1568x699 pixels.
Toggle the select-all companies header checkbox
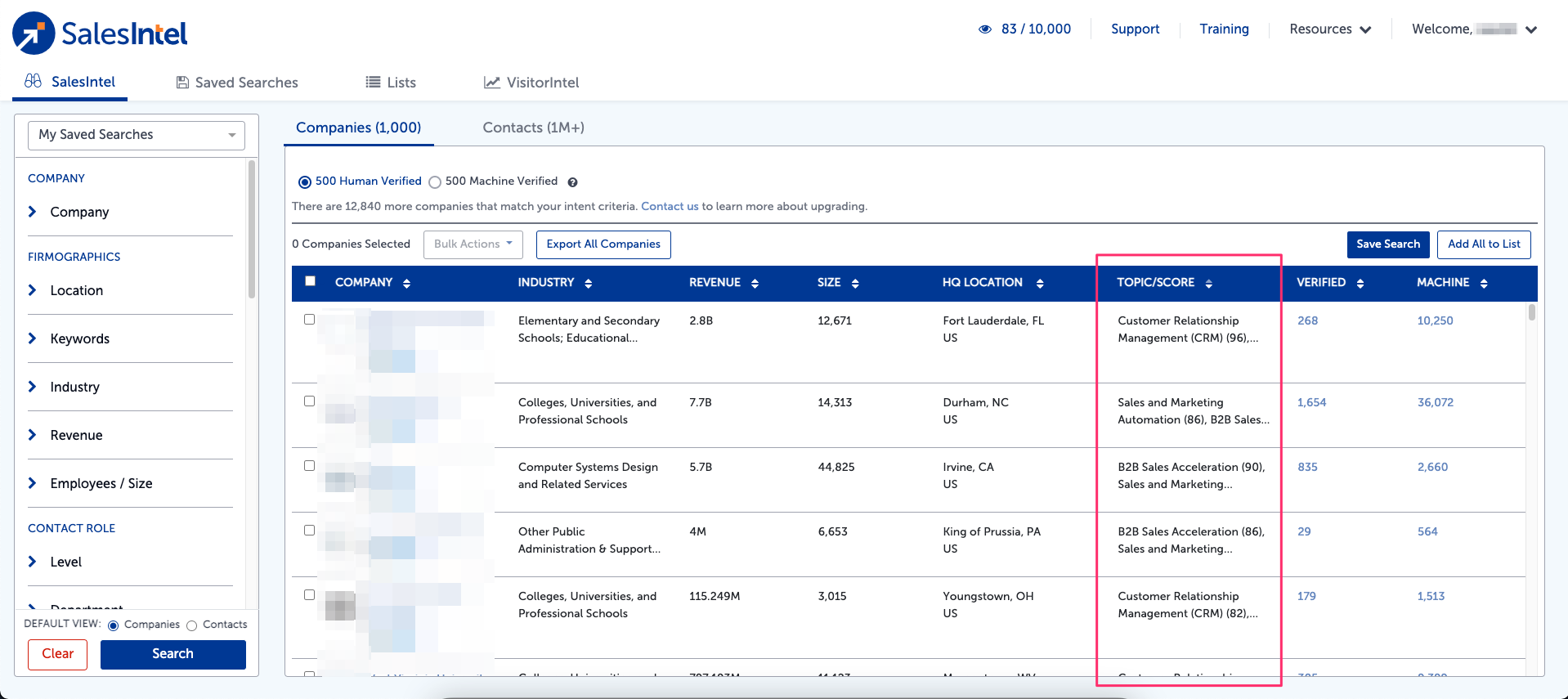point(310,280)
